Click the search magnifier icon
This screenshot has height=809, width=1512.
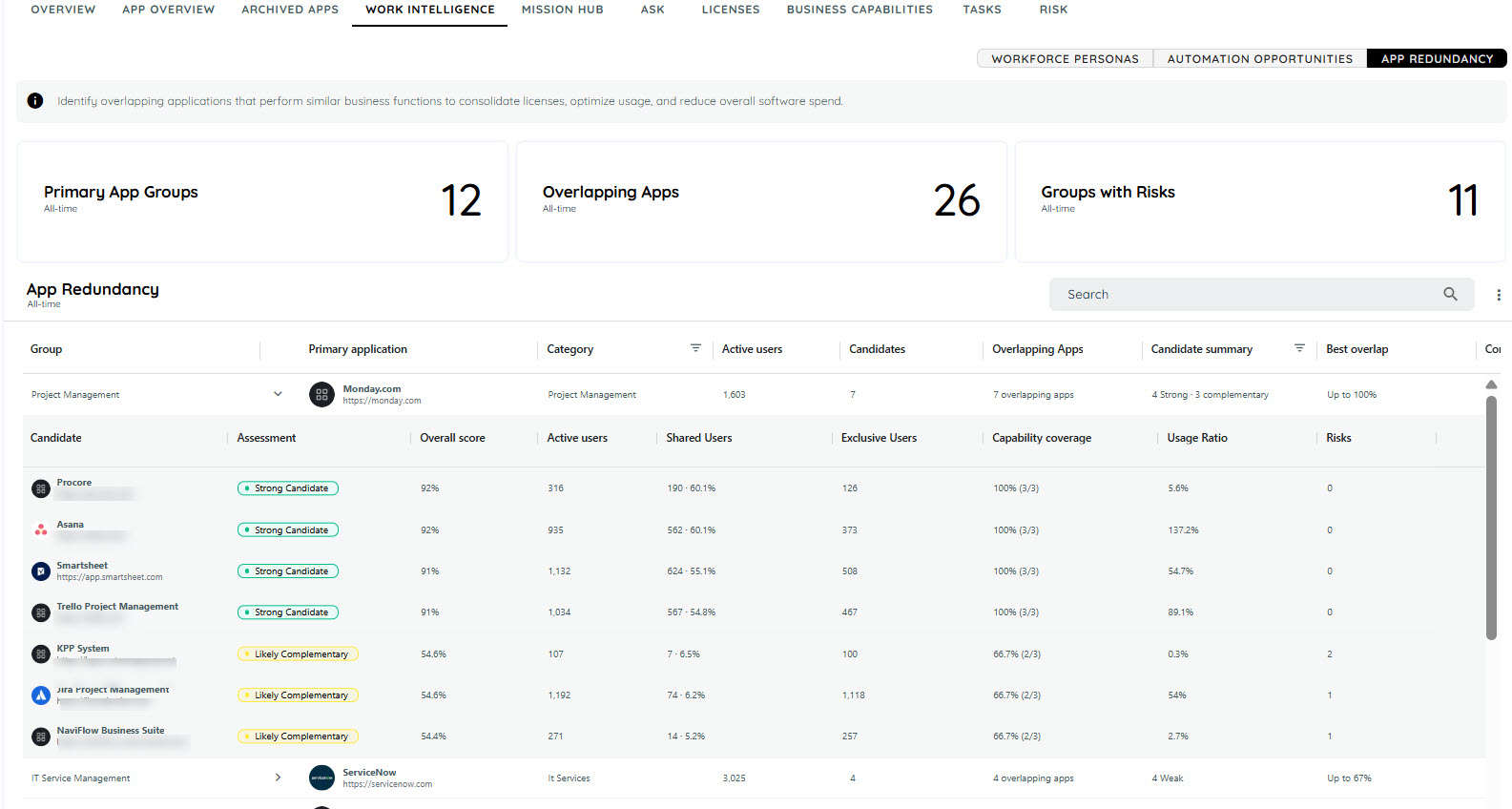[1450, 294]
